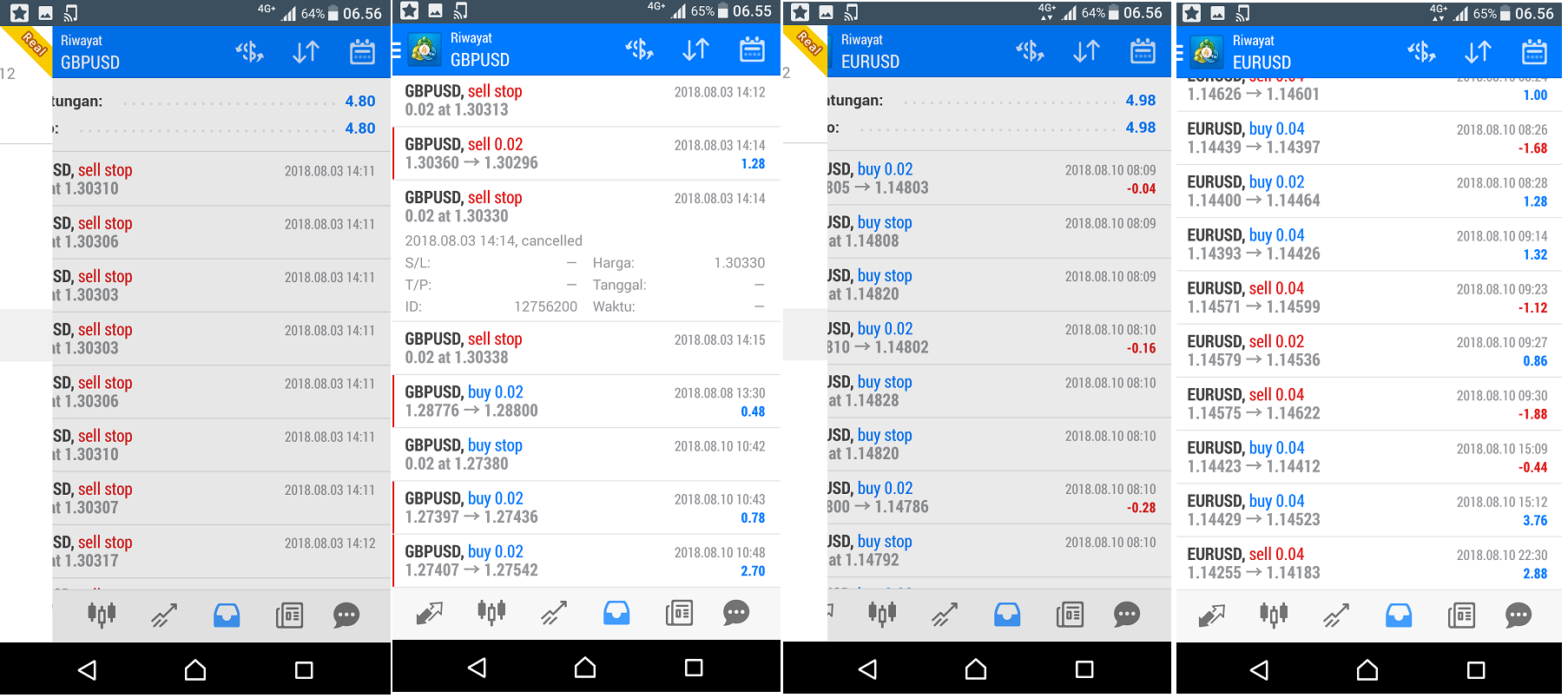Select GBPUSD sell 0.02 row 1.30360 → 1.30296
The image size is (1568, 698).
click(586, 154)
